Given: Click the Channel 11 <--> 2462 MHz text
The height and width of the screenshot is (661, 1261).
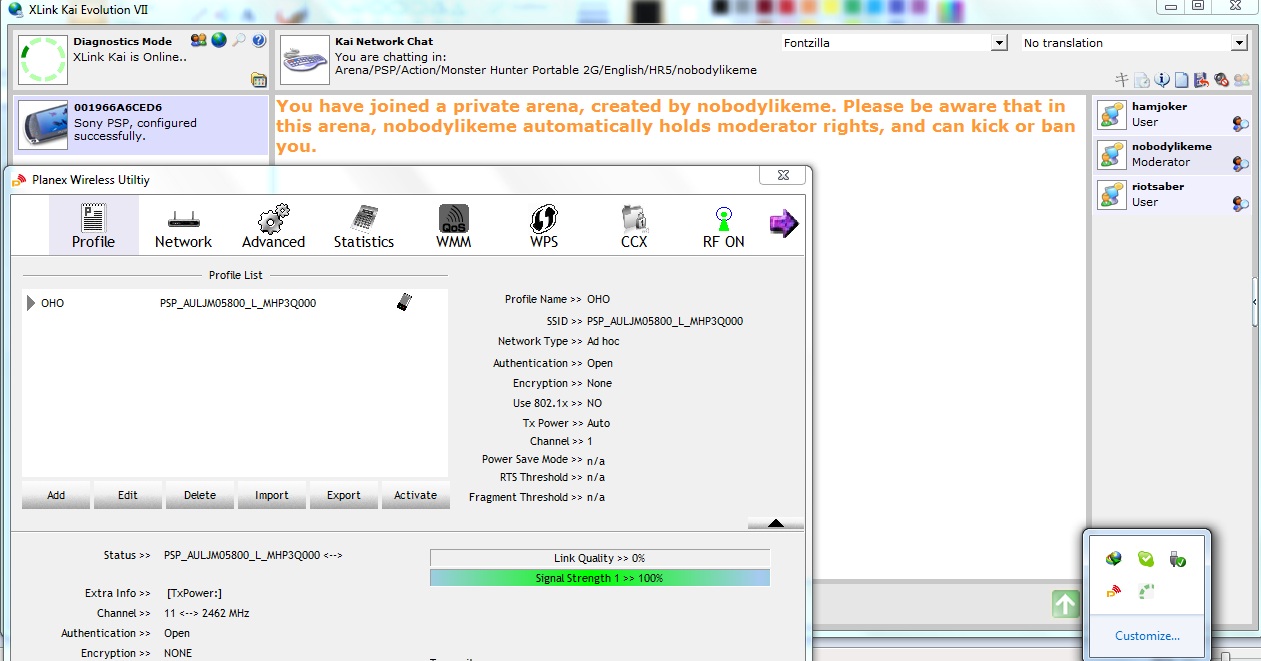Looking at the screenshot, I should (207, 613).
